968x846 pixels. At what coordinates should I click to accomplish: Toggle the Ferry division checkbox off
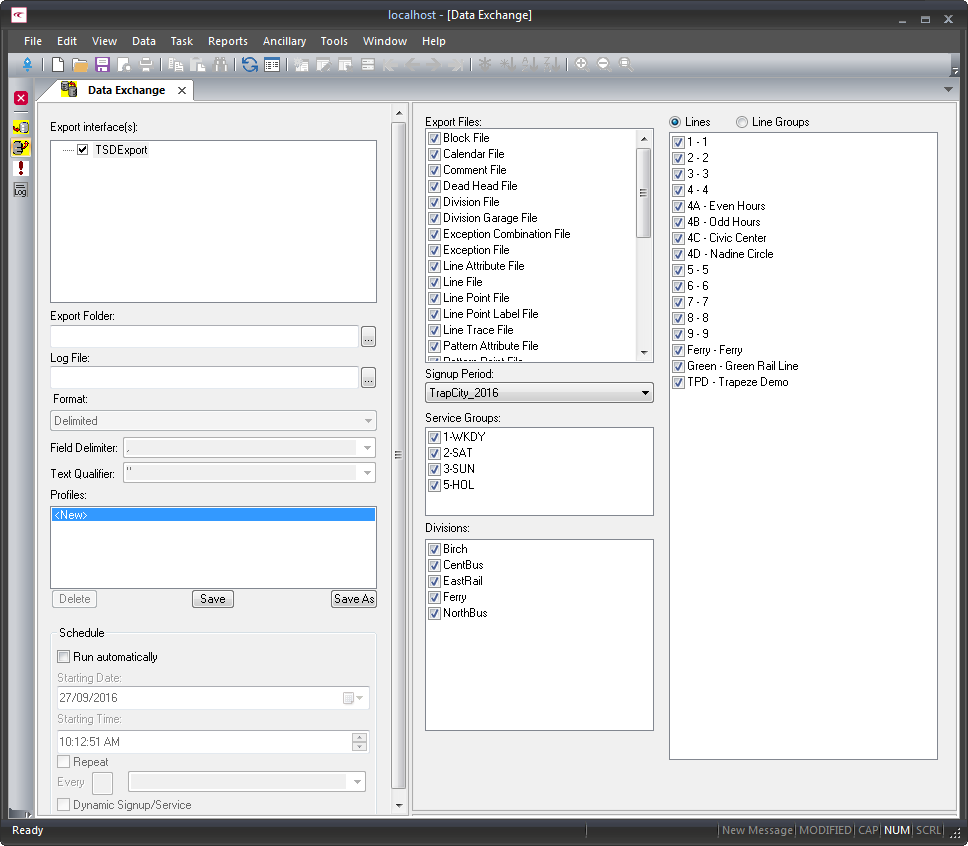435,597
